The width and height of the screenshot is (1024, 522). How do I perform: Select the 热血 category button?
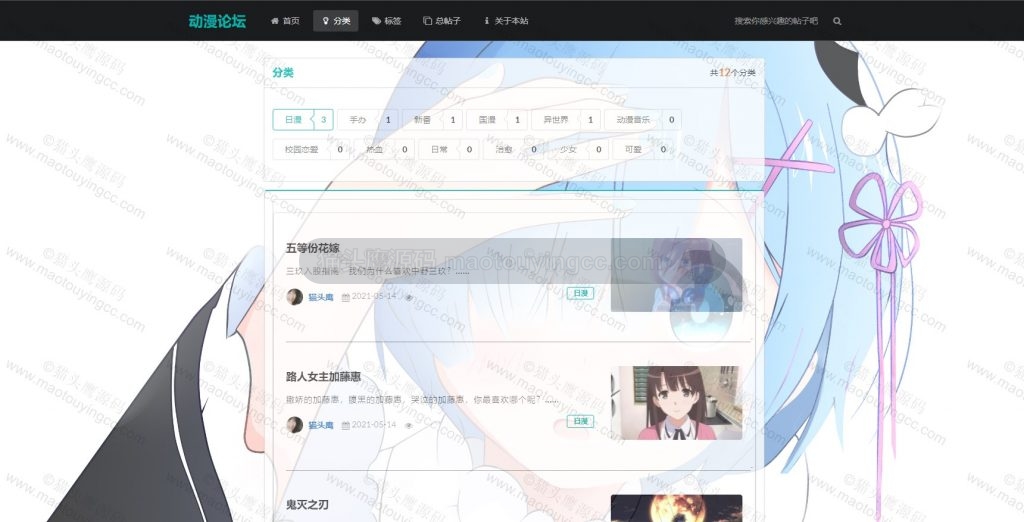click(x=384, y=149)
